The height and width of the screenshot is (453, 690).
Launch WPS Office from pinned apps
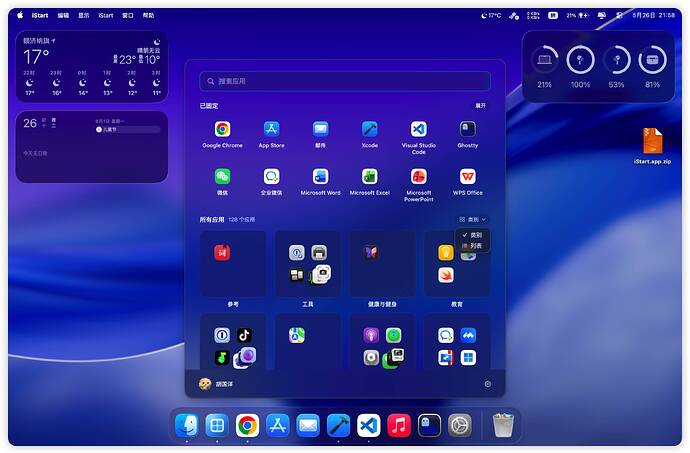[467, 177]
